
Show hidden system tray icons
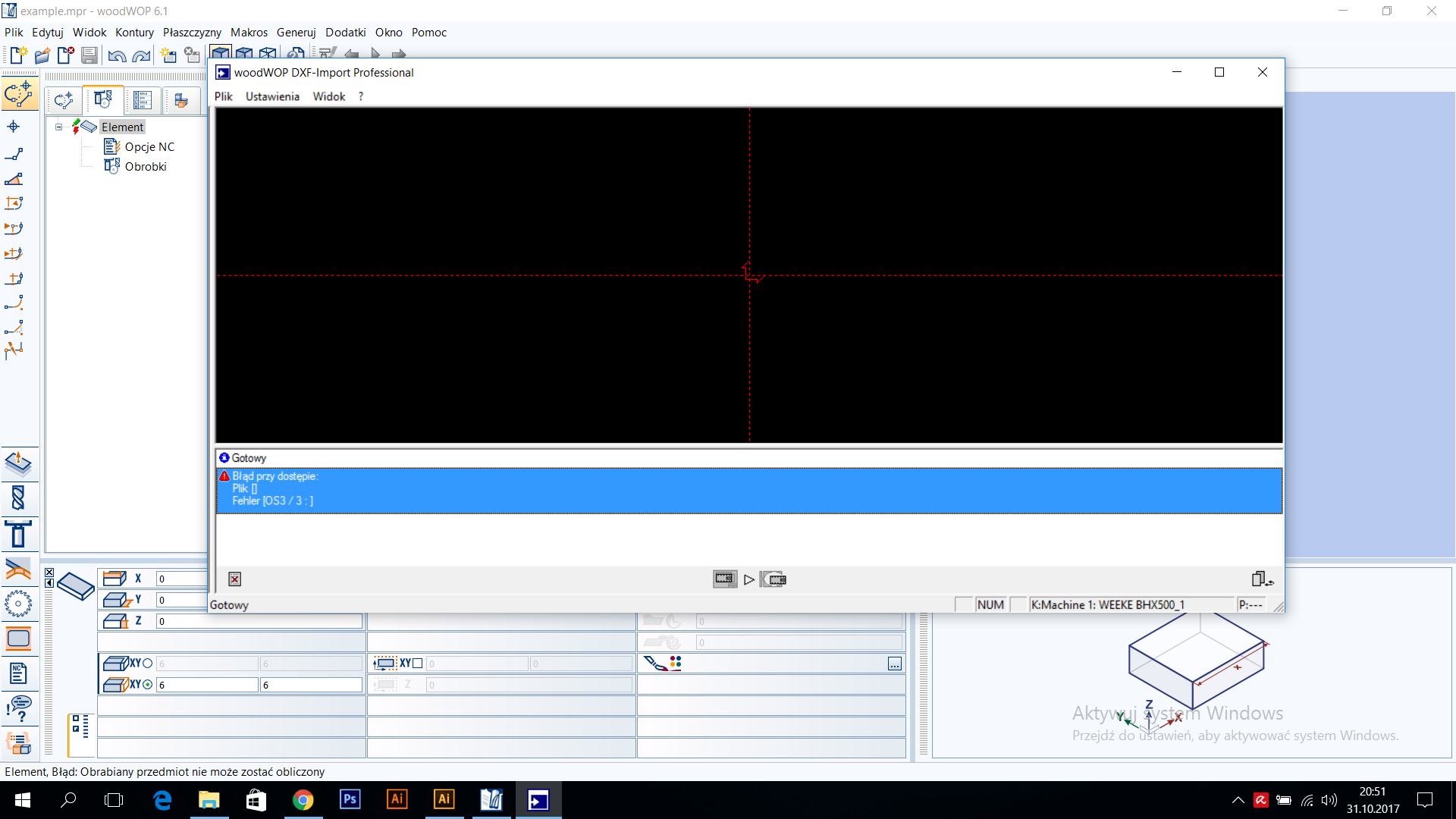(1238, 800)
